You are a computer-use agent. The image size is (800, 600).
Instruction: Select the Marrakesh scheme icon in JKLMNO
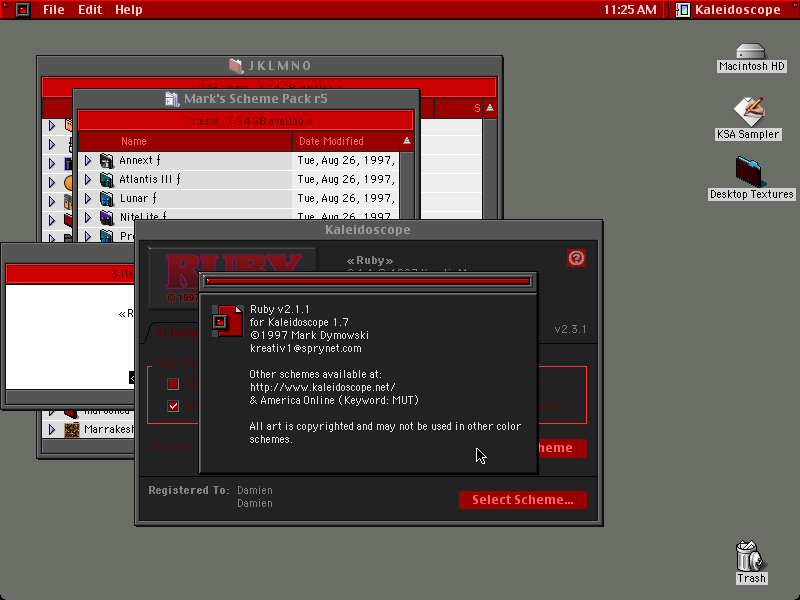(x=72, y=430)
